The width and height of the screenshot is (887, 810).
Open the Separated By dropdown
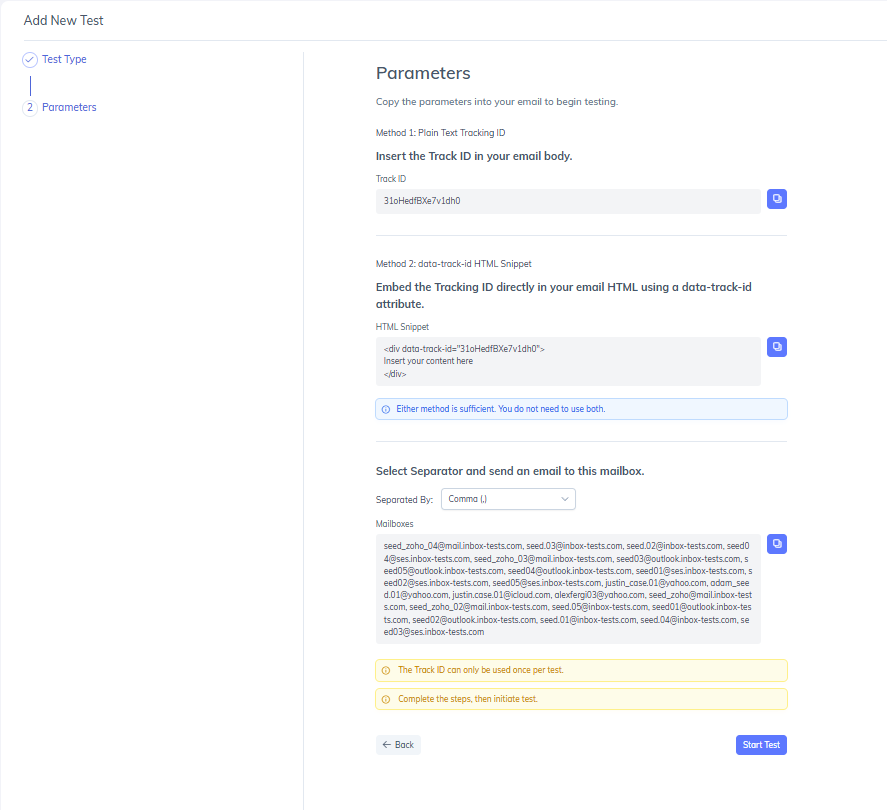pos(508,499)
